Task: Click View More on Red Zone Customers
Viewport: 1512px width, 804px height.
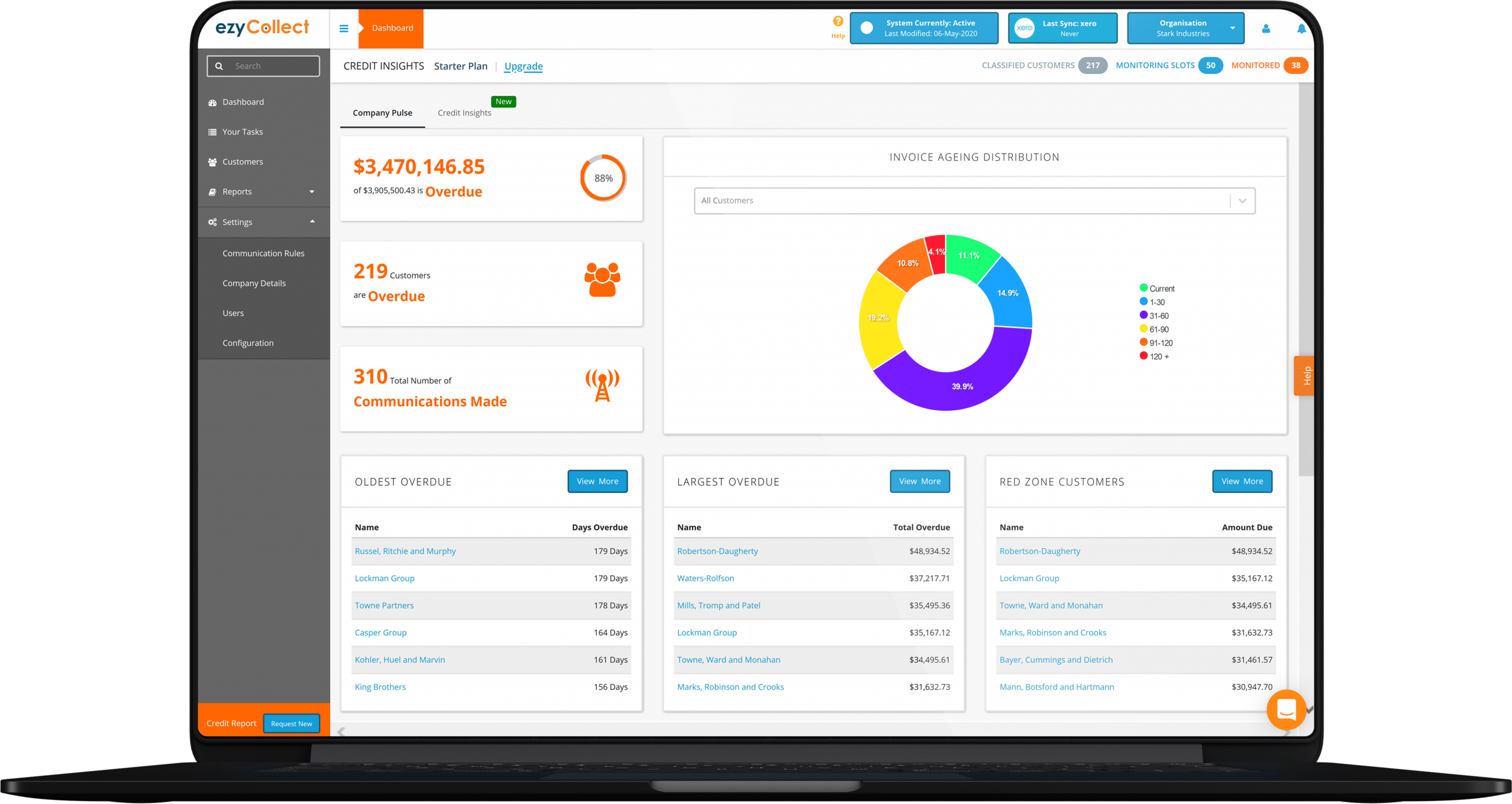Action: click(x=1242, y=481)
